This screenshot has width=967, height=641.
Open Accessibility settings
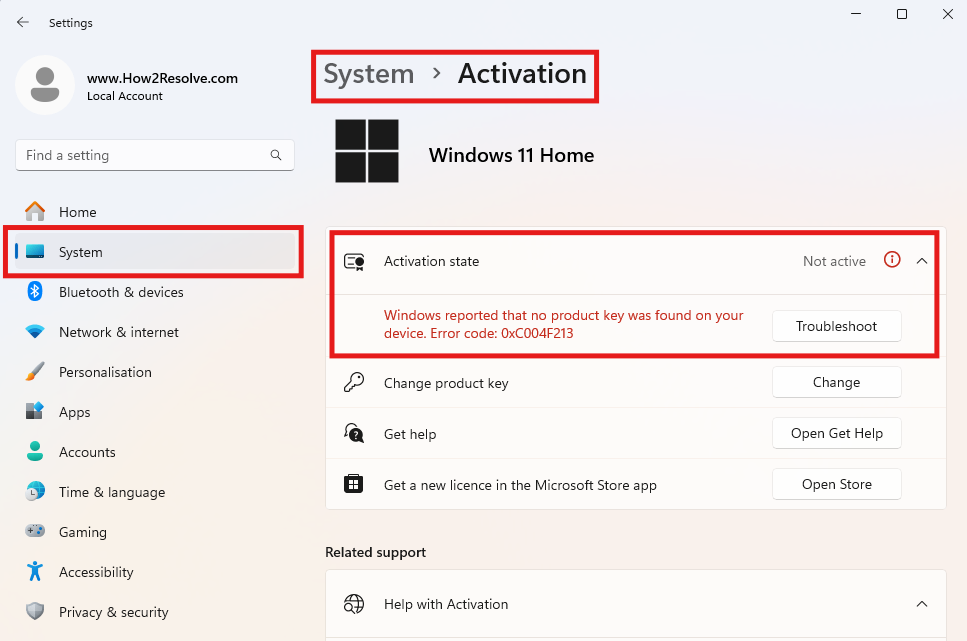(154, 572)
